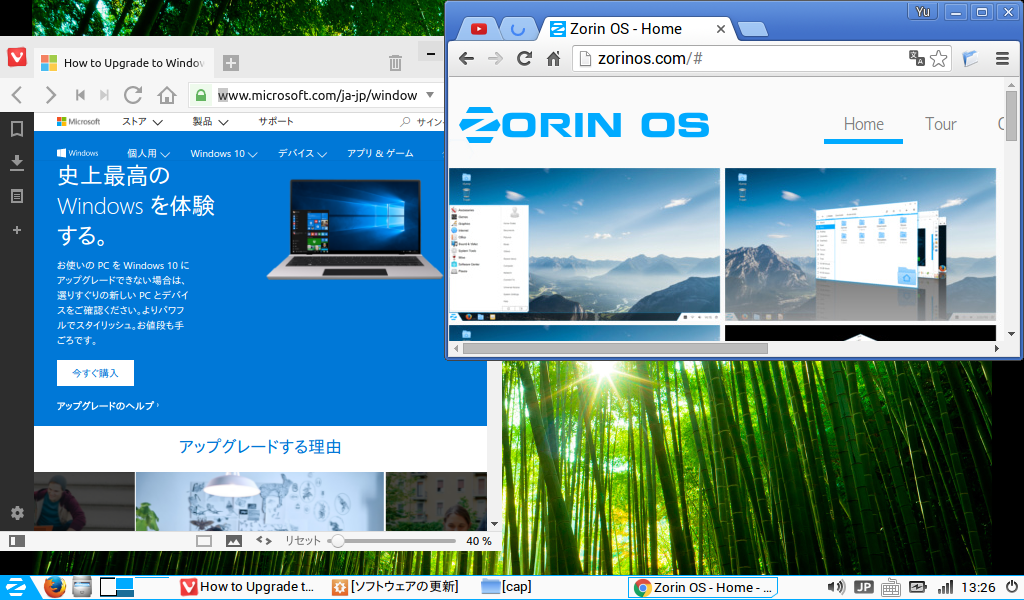
Task: Go to the Vivaldi home page
Action: 167,95
